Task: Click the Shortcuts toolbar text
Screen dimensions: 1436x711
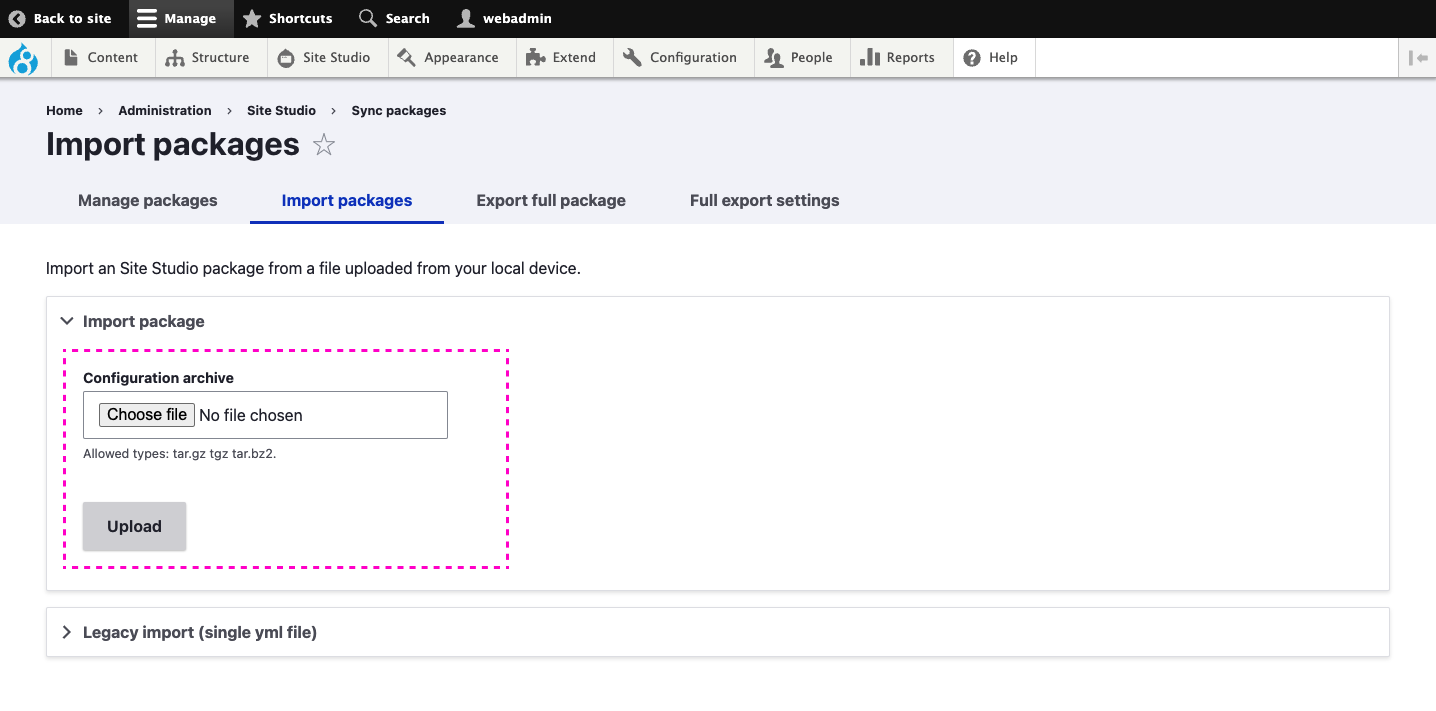Action: [x=301, y=18]
